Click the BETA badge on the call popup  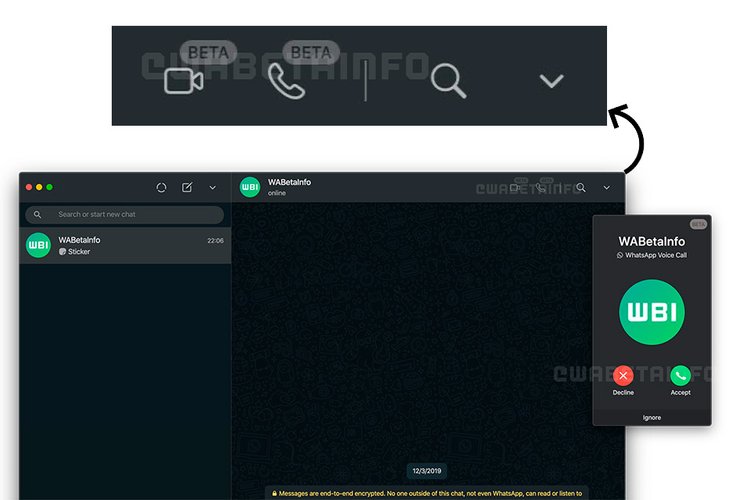tap(698, 224)
